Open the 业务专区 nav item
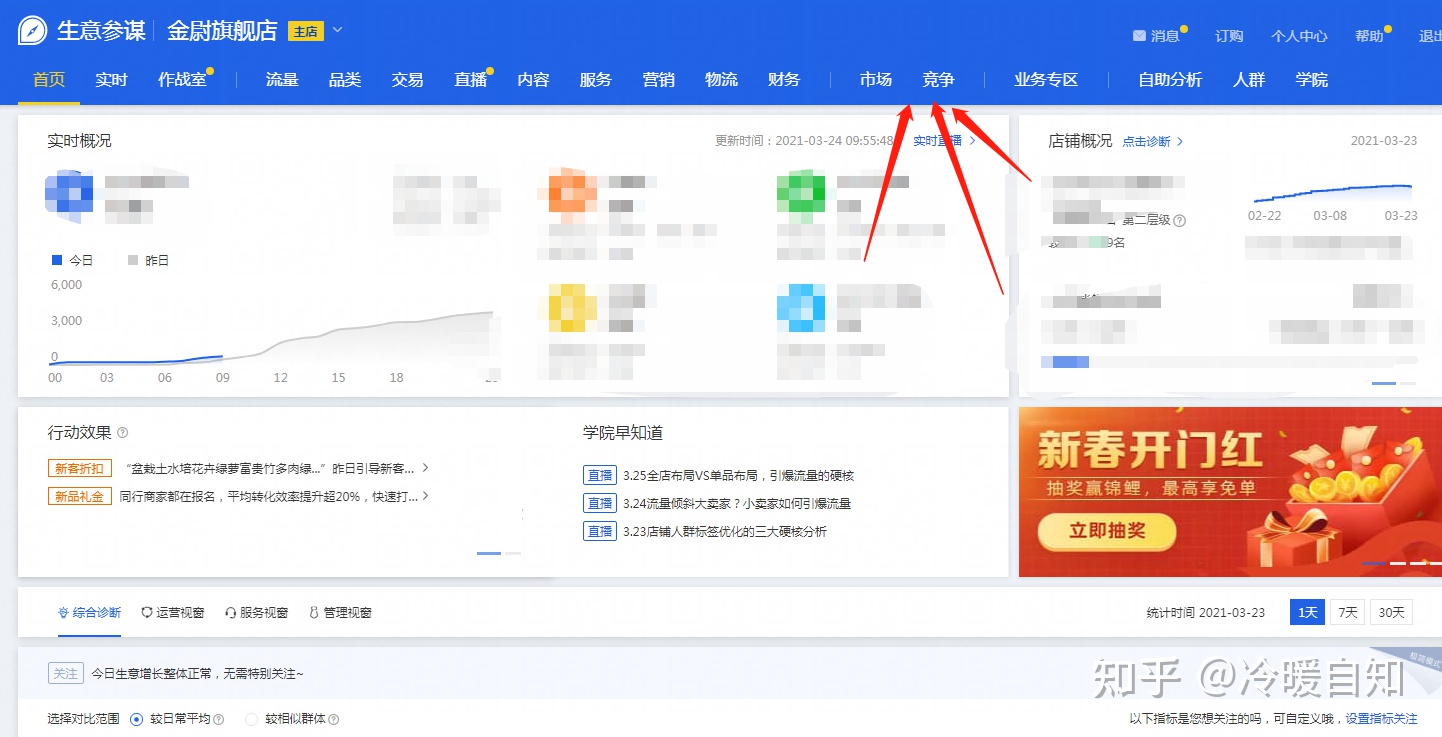The height and width of the screenshot is (737, 1442). point(1046,79)
